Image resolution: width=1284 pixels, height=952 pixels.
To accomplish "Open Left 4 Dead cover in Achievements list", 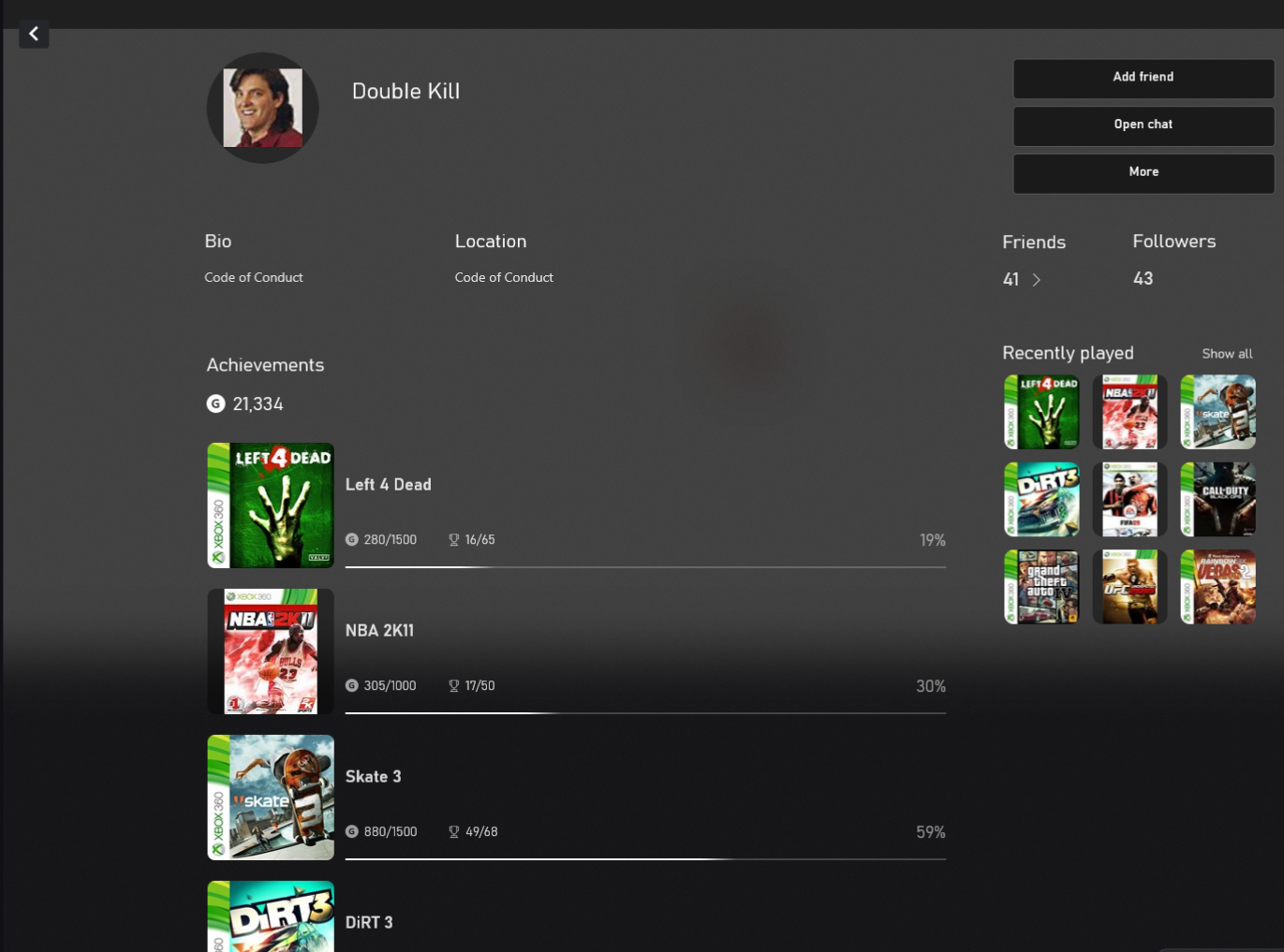I will coord(271,505).
